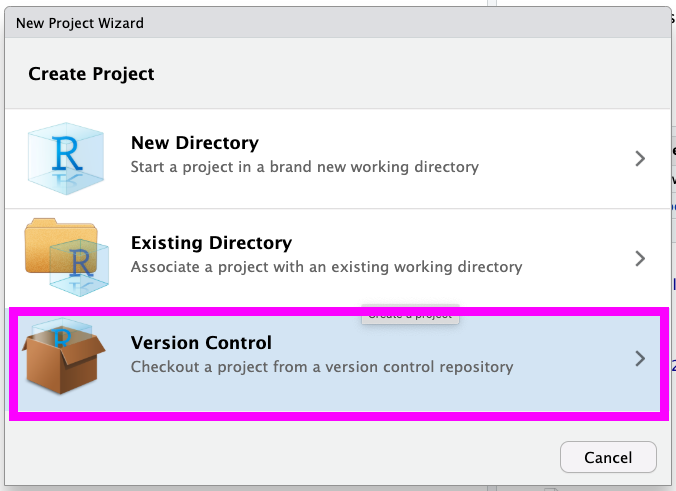Select the New Directory title
Screen dimensions: 676x491
[194, 143]
